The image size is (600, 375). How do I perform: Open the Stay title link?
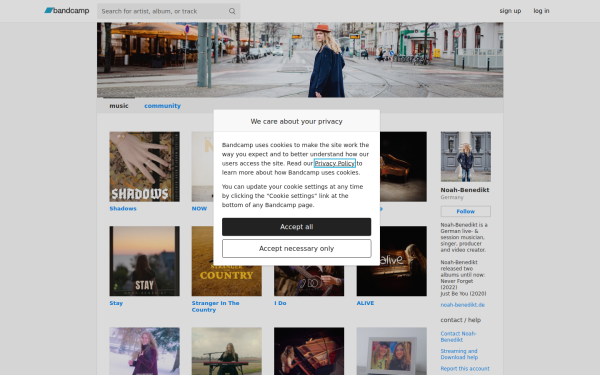116,303
